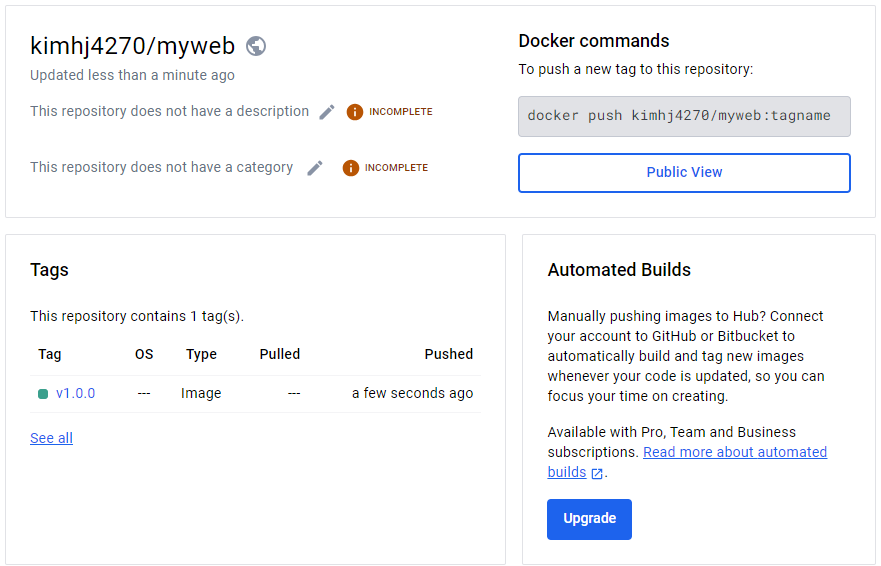Image resolution: width=881 pixels, height=566 pixels.
Task: Click the Pulled column header
Action: 279,354
